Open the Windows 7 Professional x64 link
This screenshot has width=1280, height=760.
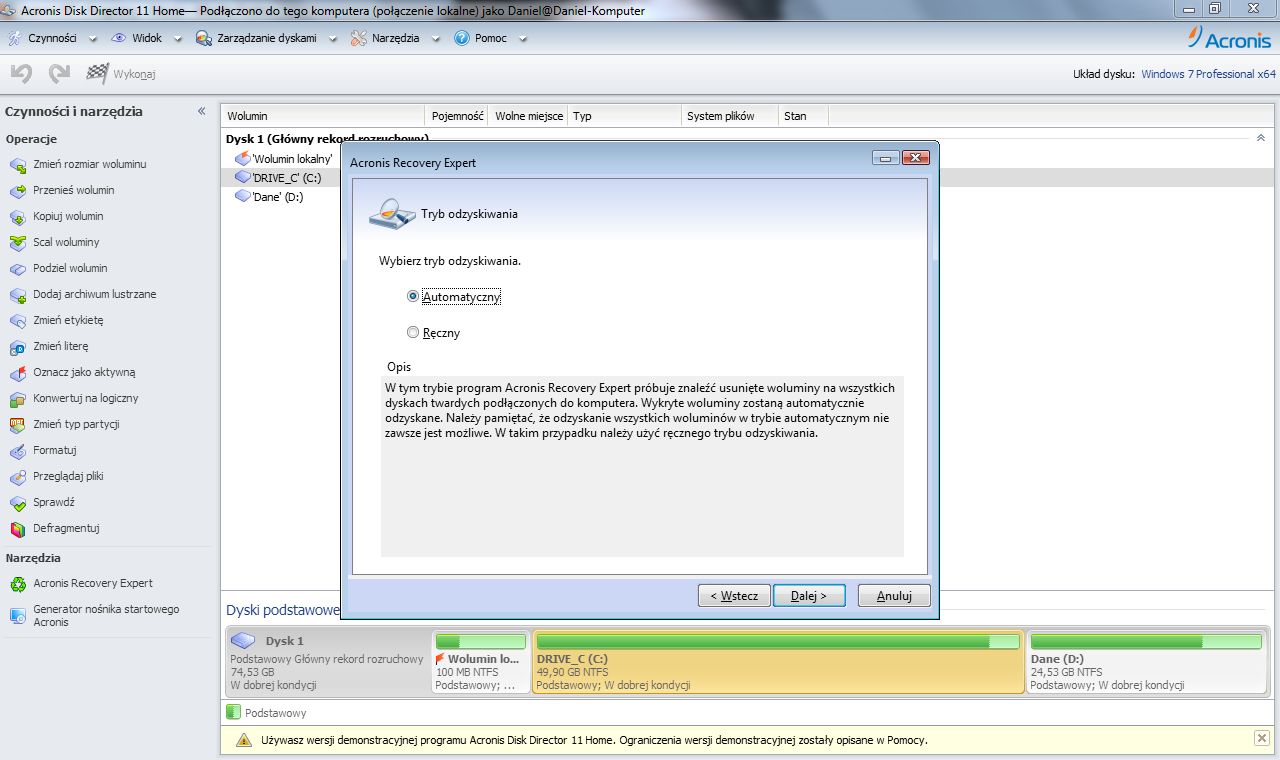click(x=1208, y=74)
